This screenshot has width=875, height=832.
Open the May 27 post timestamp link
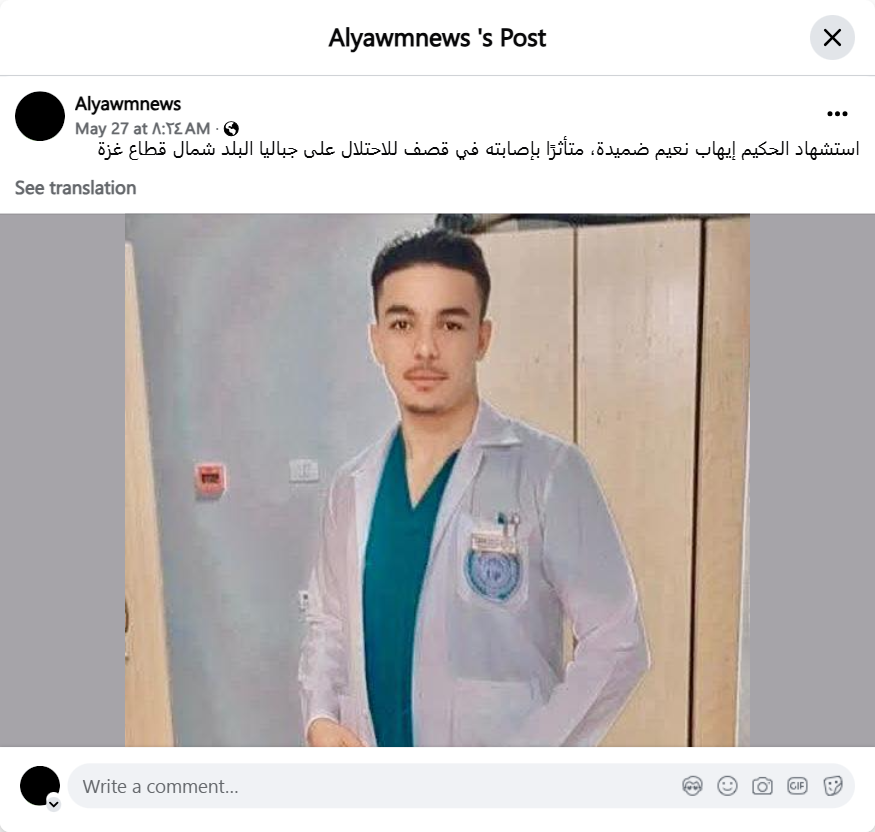(x=142, y=129)
